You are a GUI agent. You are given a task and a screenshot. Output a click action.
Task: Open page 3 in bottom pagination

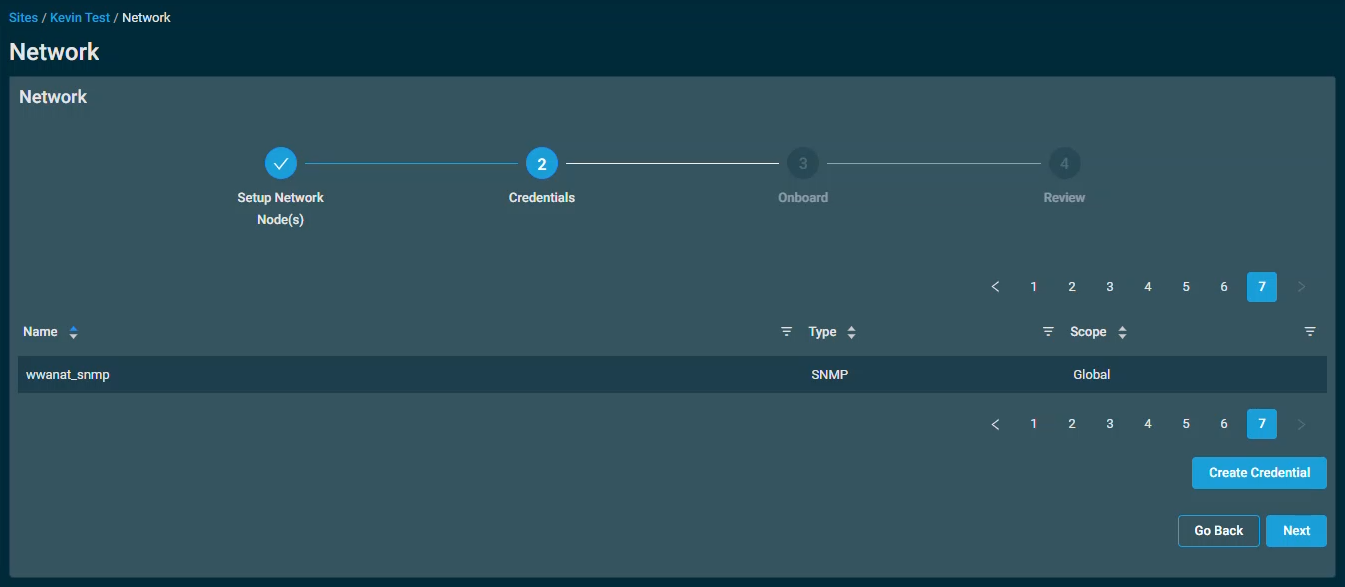[1110, 424]
